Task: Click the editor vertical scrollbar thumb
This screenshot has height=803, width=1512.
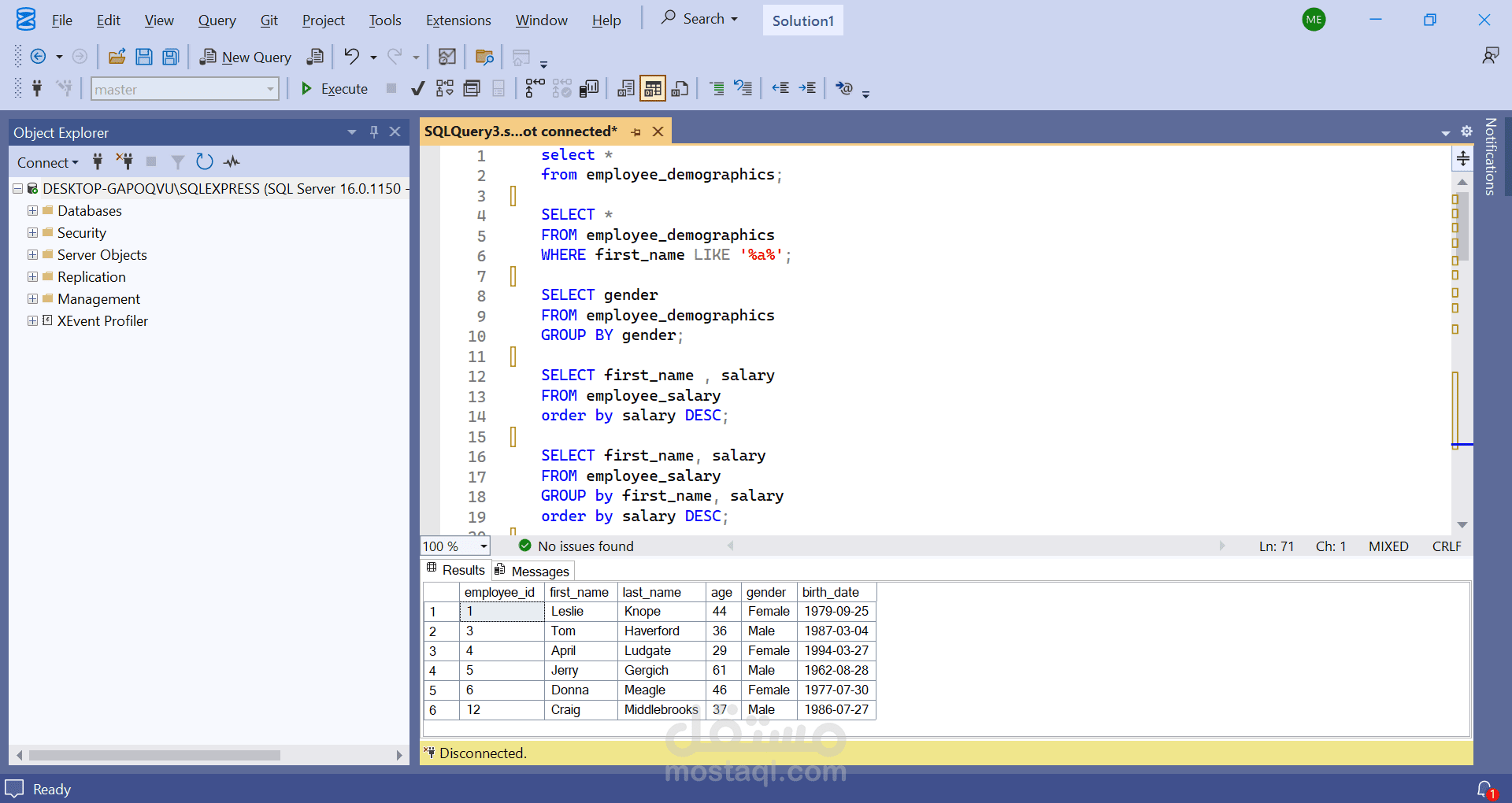Action: point(1462,228)
